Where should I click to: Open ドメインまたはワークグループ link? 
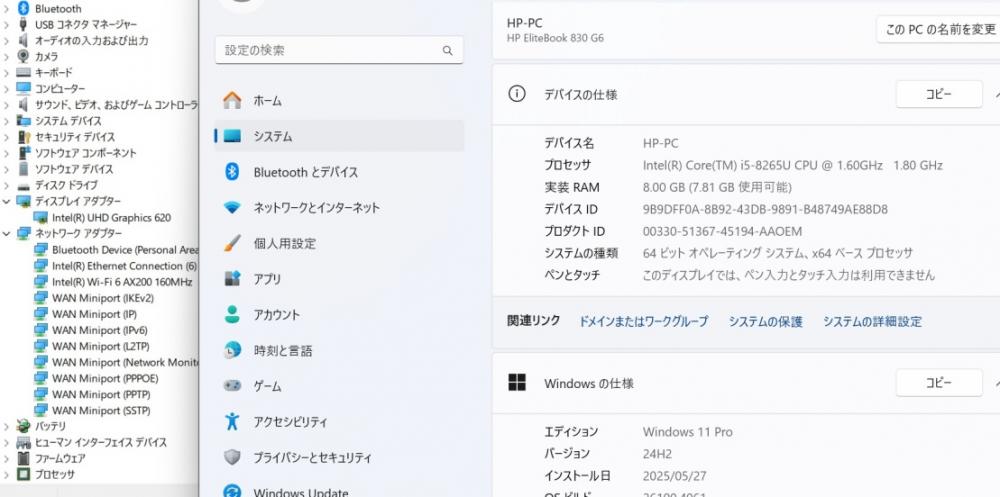[643, 321]
